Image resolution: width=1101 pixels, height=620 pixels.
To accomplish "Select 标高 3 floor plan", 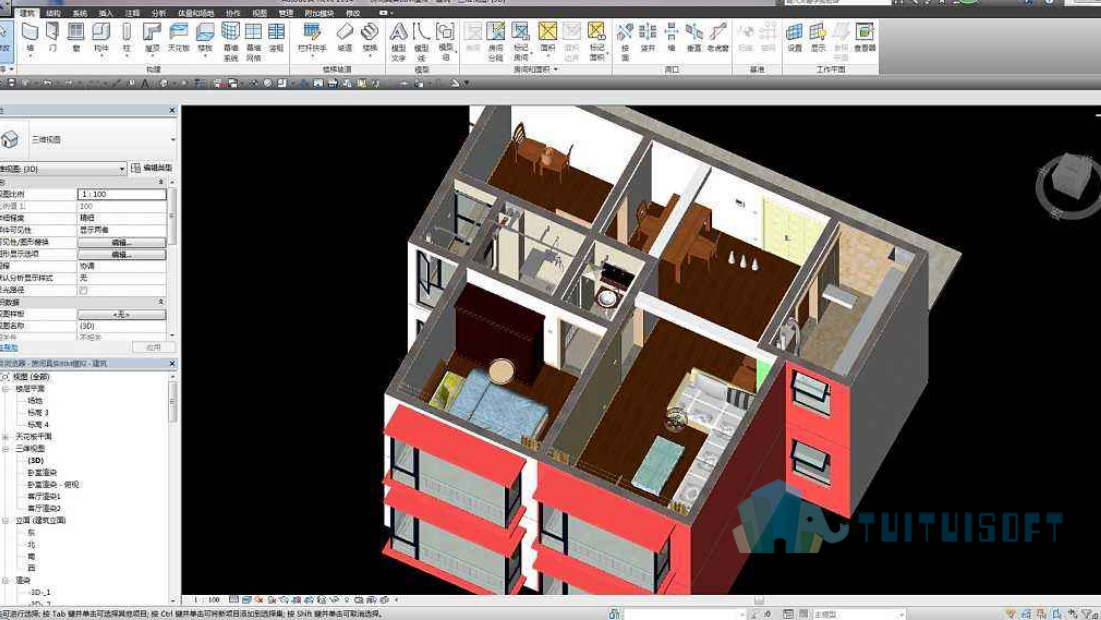I will 38,413.
